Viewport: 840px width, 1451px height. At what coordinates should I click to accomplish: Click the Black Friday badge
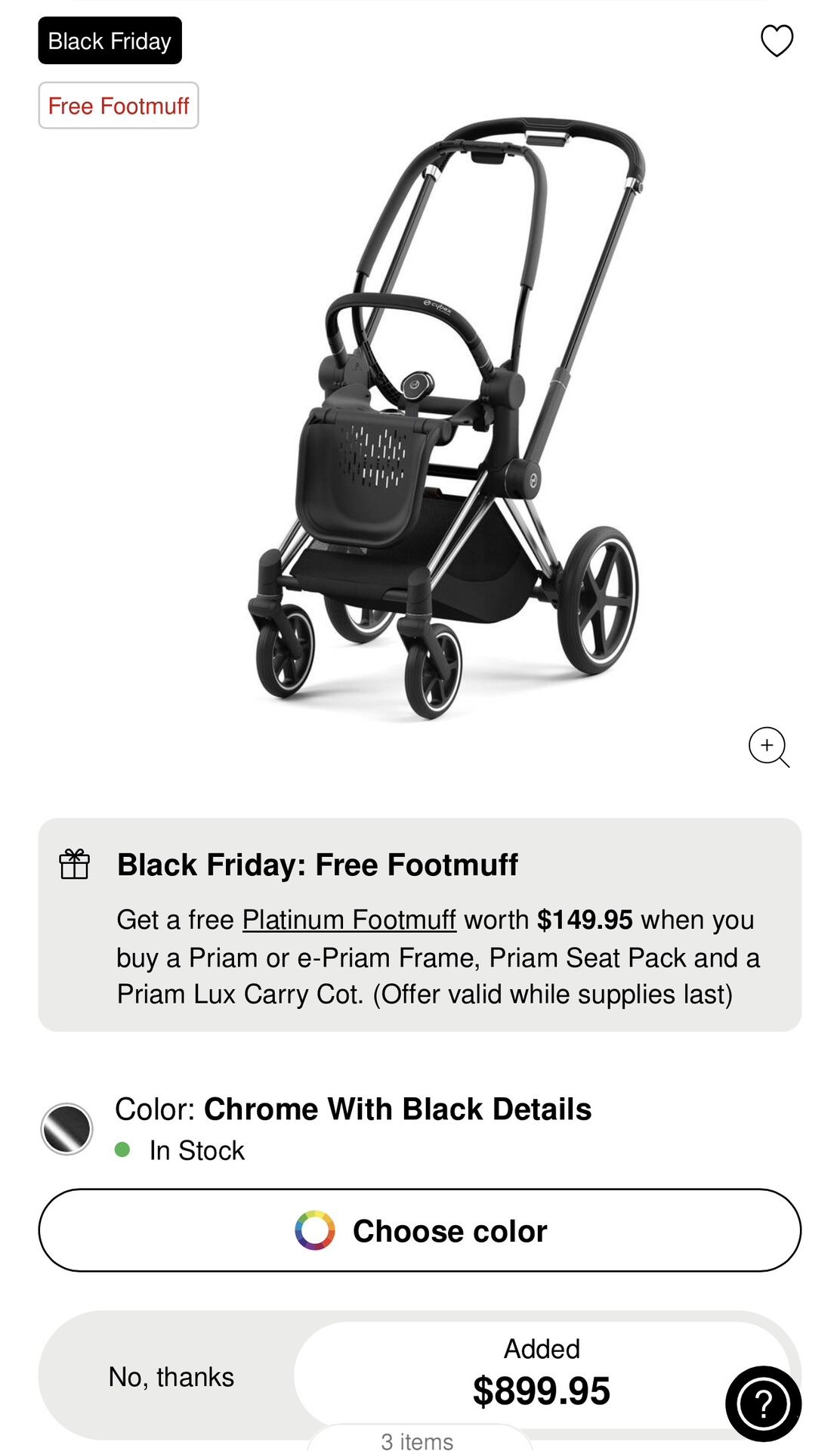point(110,41)
